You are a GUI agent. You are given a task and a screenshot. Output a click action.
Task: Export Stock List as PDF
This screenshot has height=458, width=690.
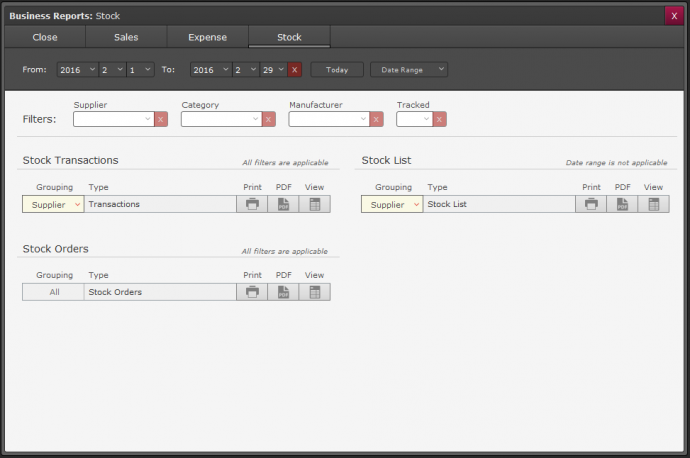click(x=622, y=204)
